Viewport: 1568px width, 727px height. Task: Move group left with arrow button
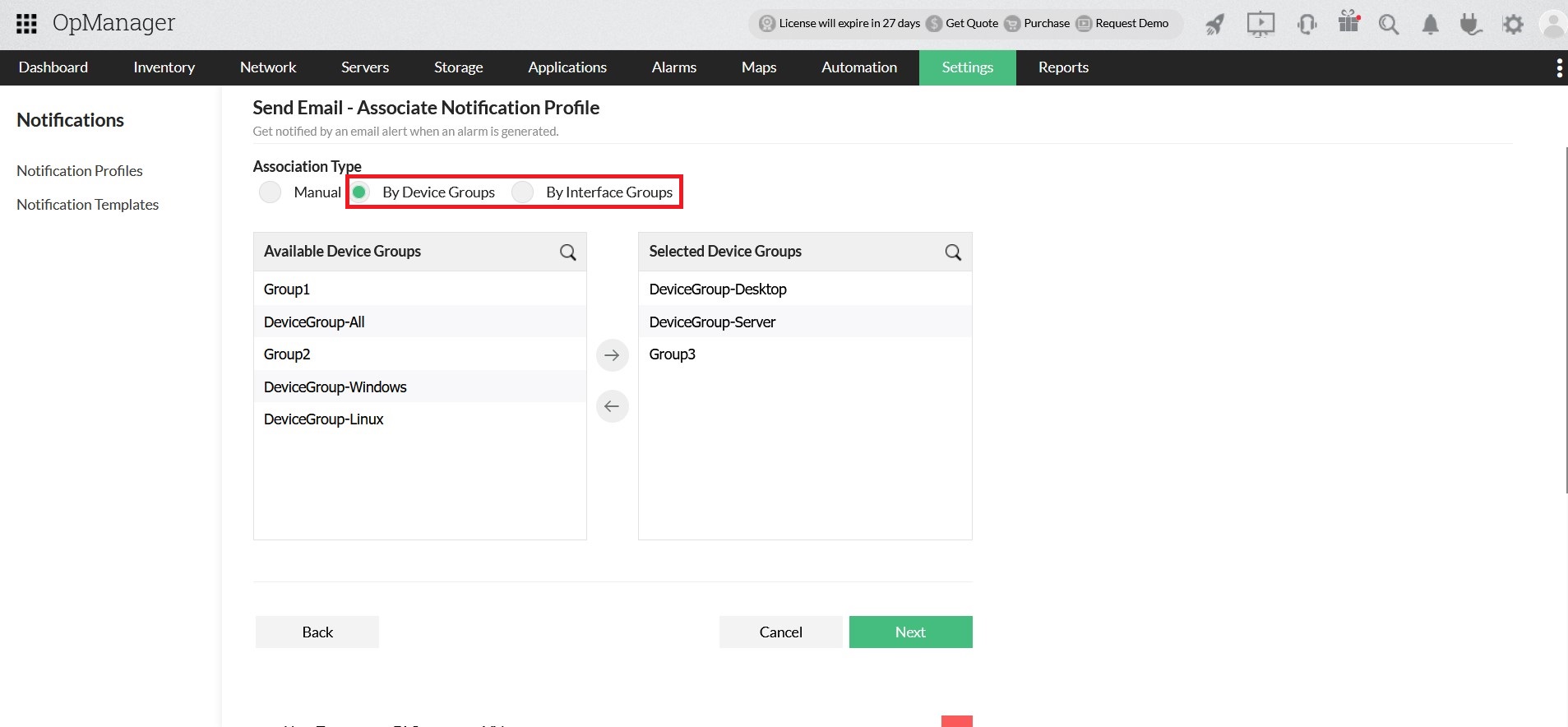(612, 406)
